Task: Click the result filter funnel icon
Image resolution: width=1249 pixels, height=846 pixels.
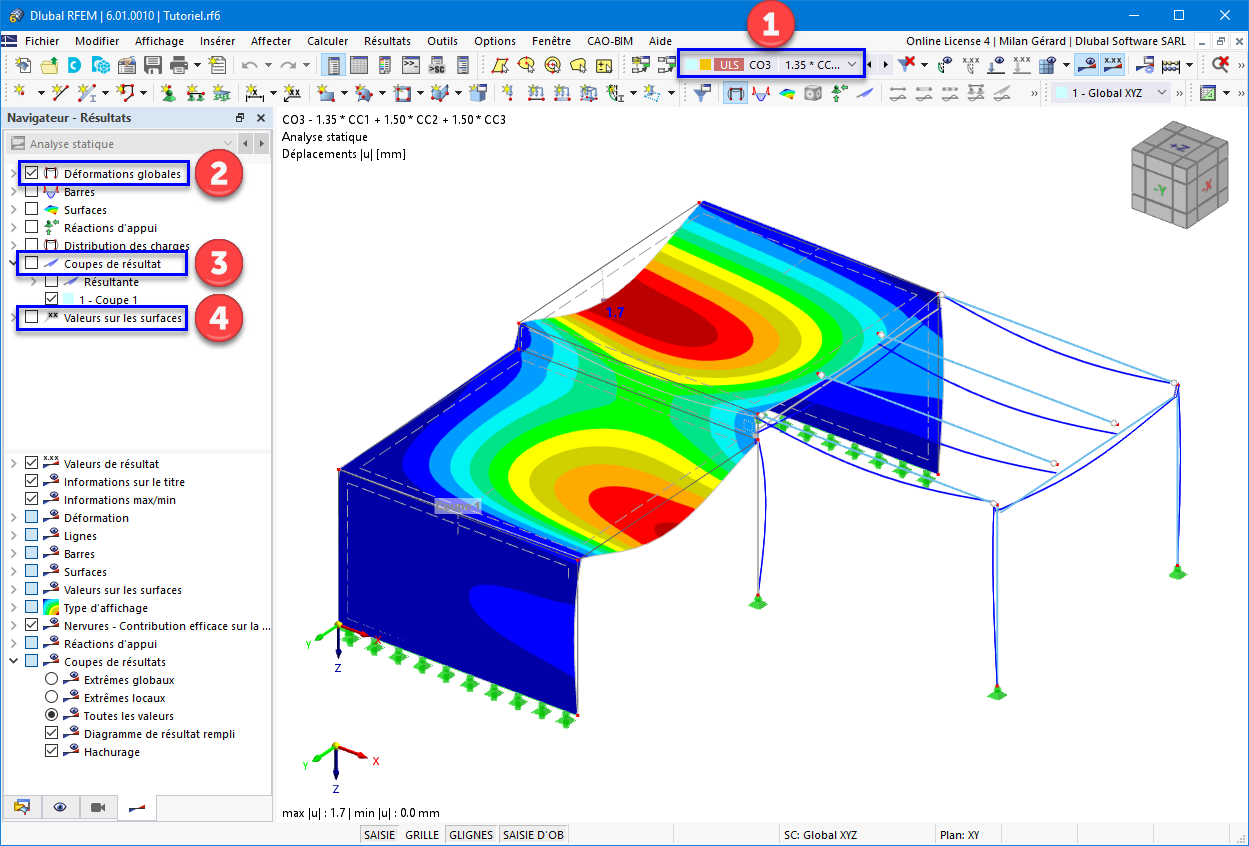Action: [703, 93]
